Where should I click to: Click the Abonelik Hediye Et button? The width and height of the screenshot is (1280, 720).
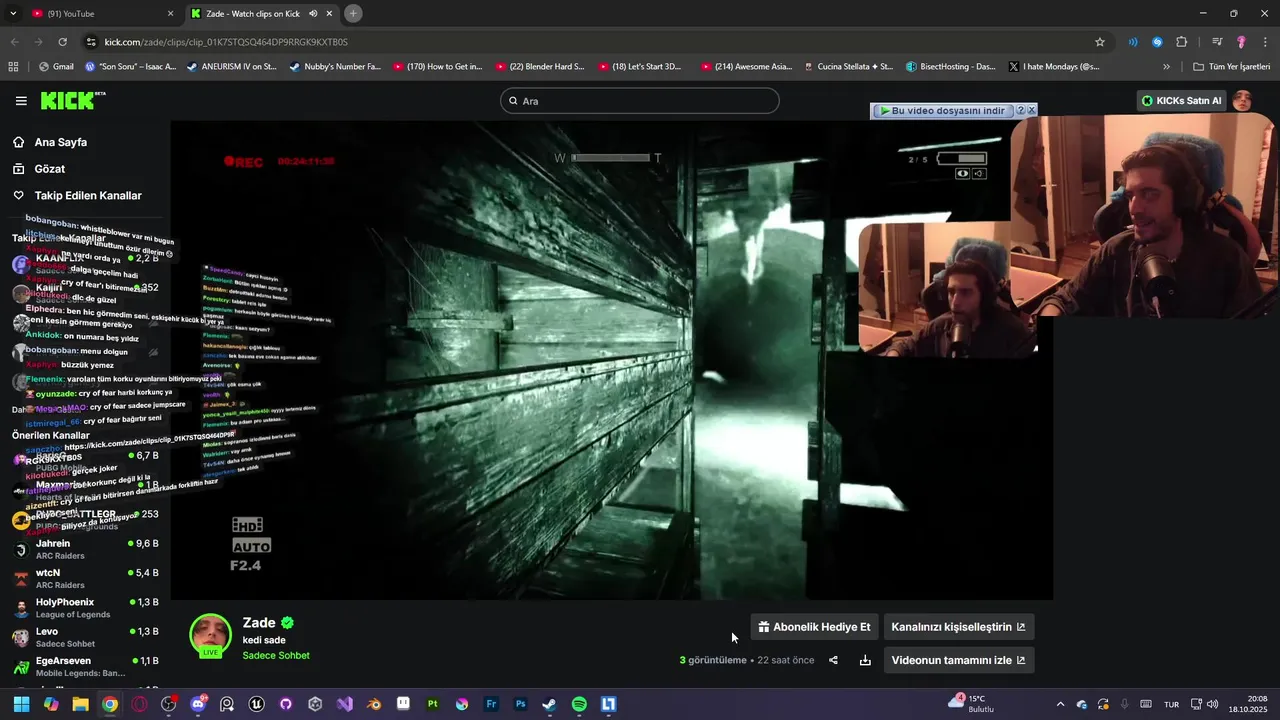tap(814, 627)
